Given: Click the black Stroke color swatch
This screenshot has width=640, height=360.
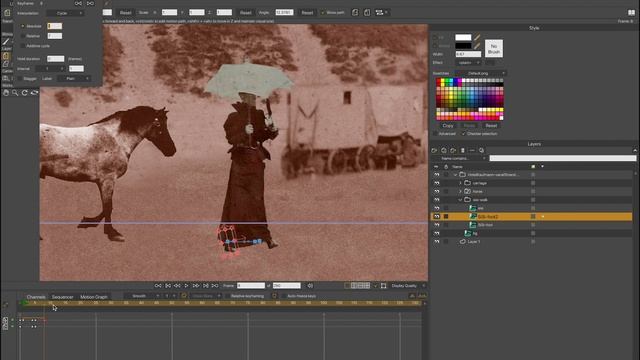Looking at the screenshot, I should 463,46.
